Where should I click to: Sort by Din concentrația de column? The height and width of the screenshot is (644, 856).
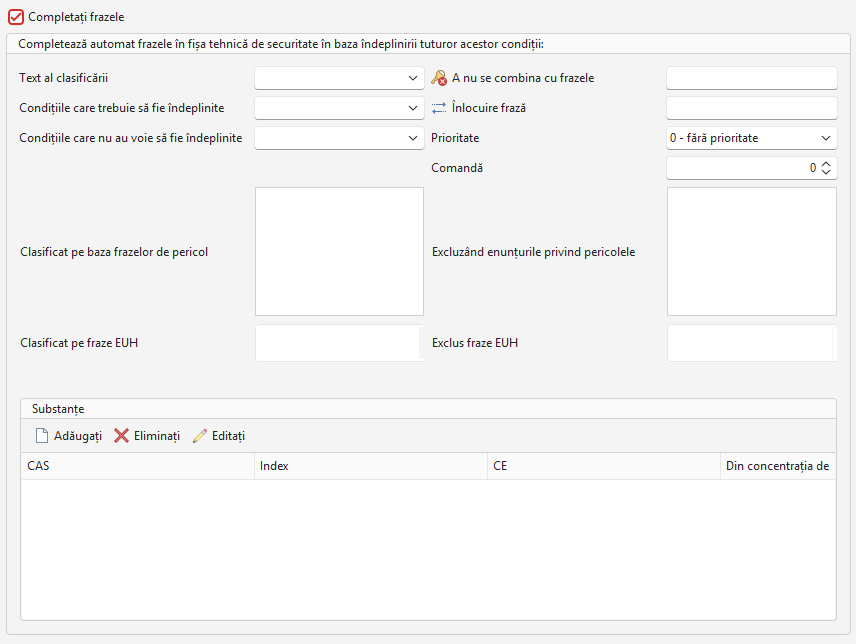778,466
